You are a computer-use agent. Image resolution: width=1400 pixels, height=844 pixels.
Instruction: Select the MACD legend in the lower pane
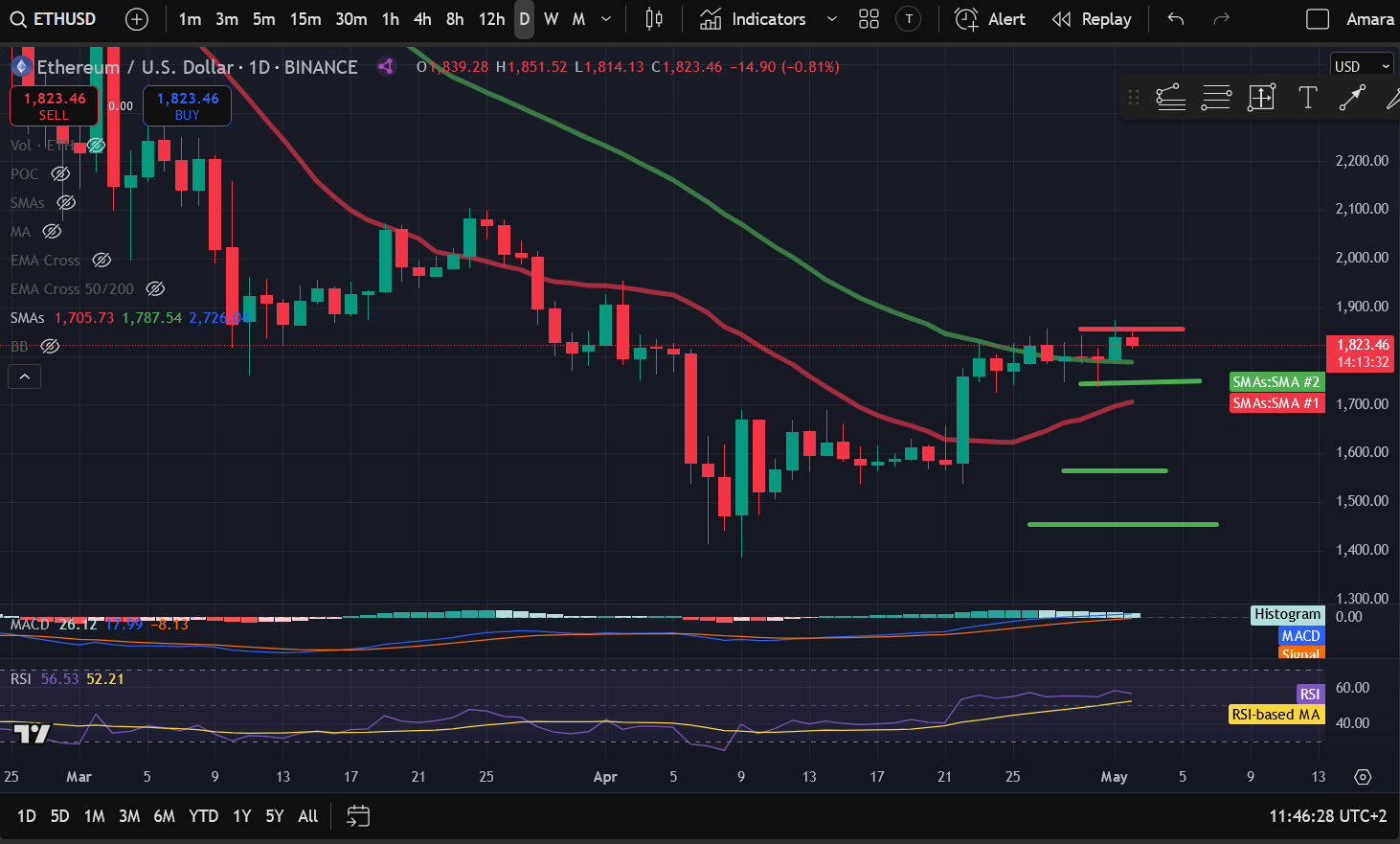point(100,625)
